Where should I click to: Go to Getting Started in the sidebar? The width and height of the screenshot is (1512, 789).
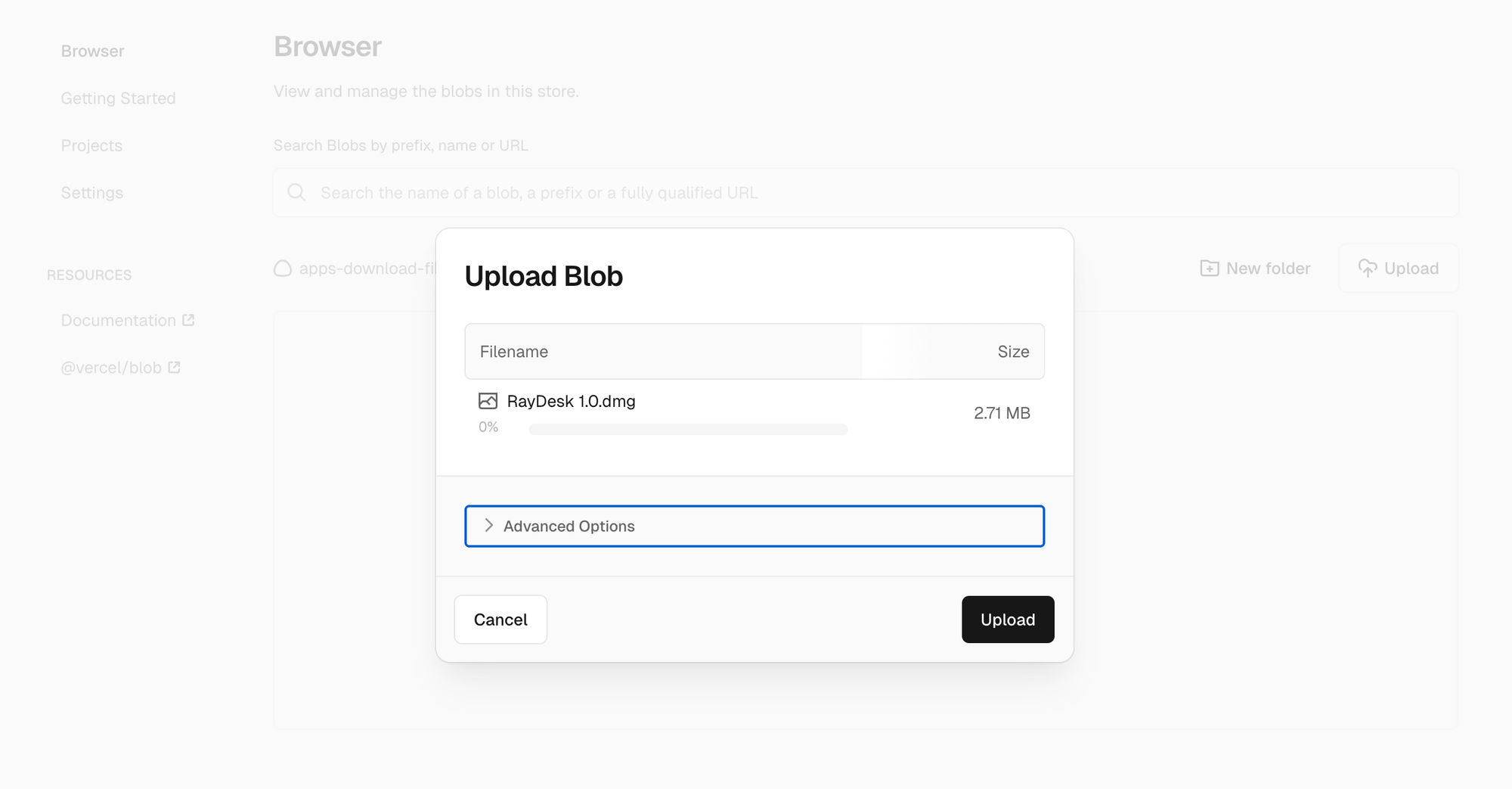[118, 98]
